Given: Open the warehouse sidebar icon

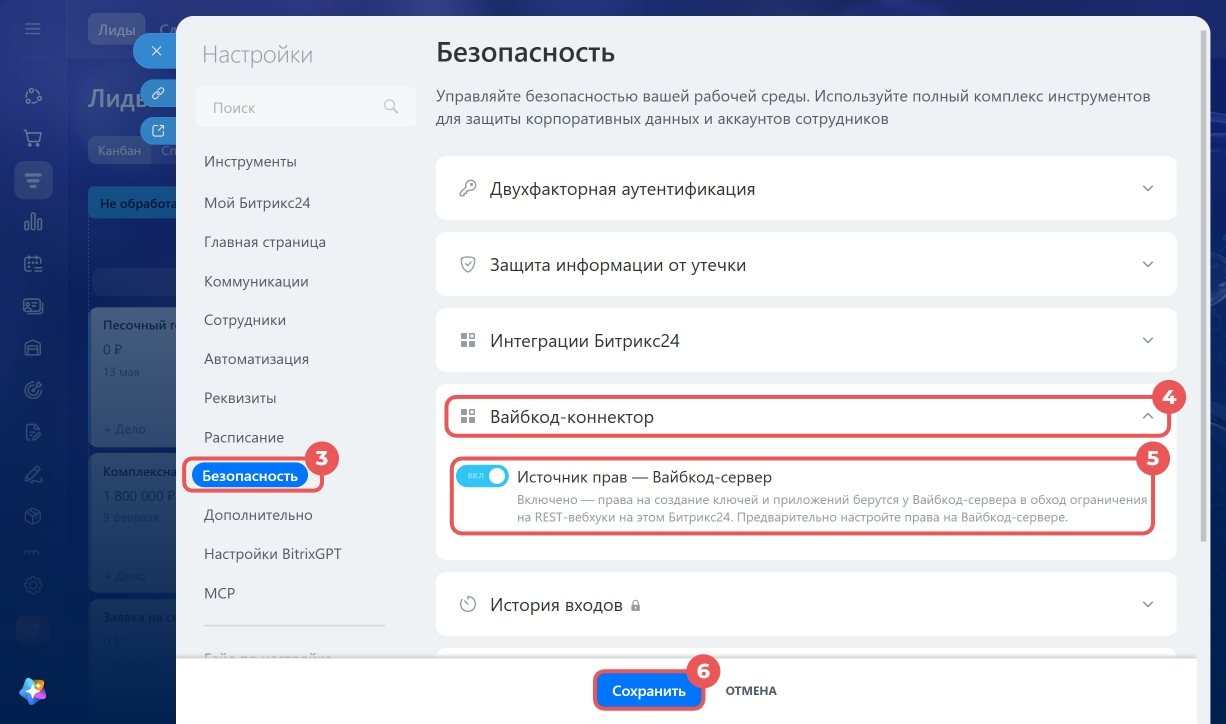Looking at the screenshot, I should click(33, 348).
